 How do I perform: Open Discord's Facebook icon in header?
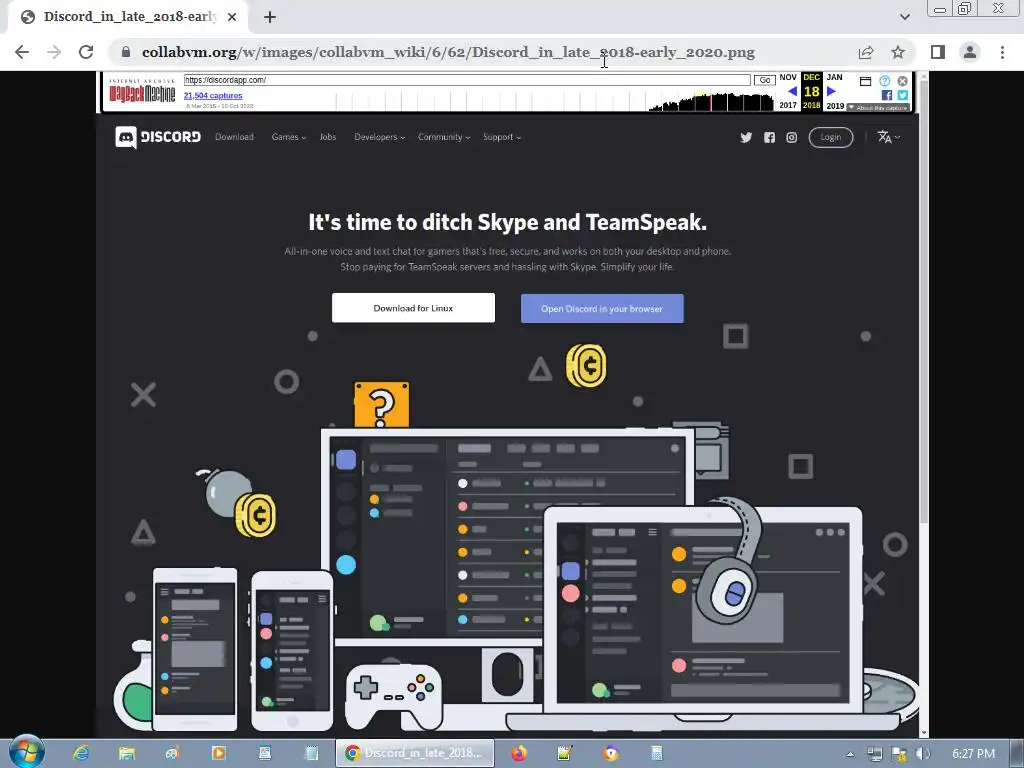tap(769, 137)
